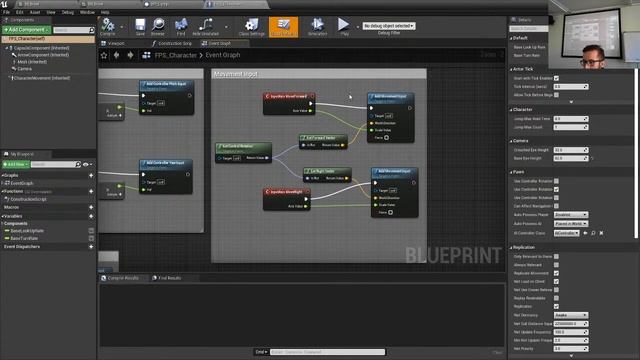Viewport: 640px width, 360px height.
Task: Click the Components search magnifier icon
Action: point(91,30)
